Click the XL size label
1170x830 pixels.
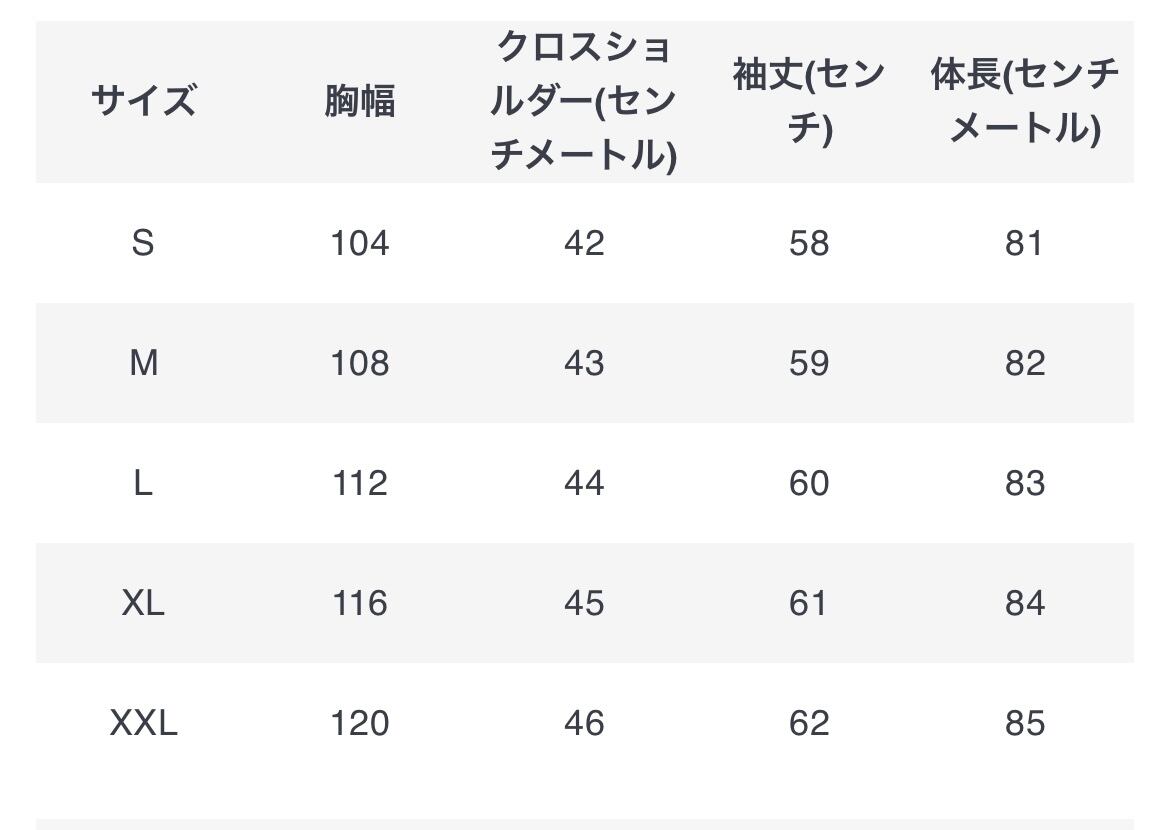[143, 603]
